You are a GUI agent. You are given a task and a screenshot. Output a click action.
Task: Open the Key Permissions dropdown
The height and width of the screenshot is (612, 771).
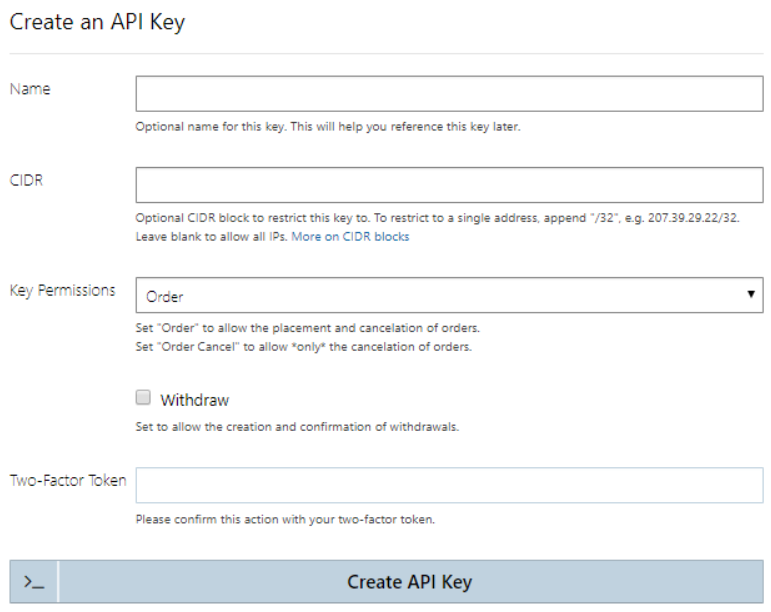coord(449,296)
